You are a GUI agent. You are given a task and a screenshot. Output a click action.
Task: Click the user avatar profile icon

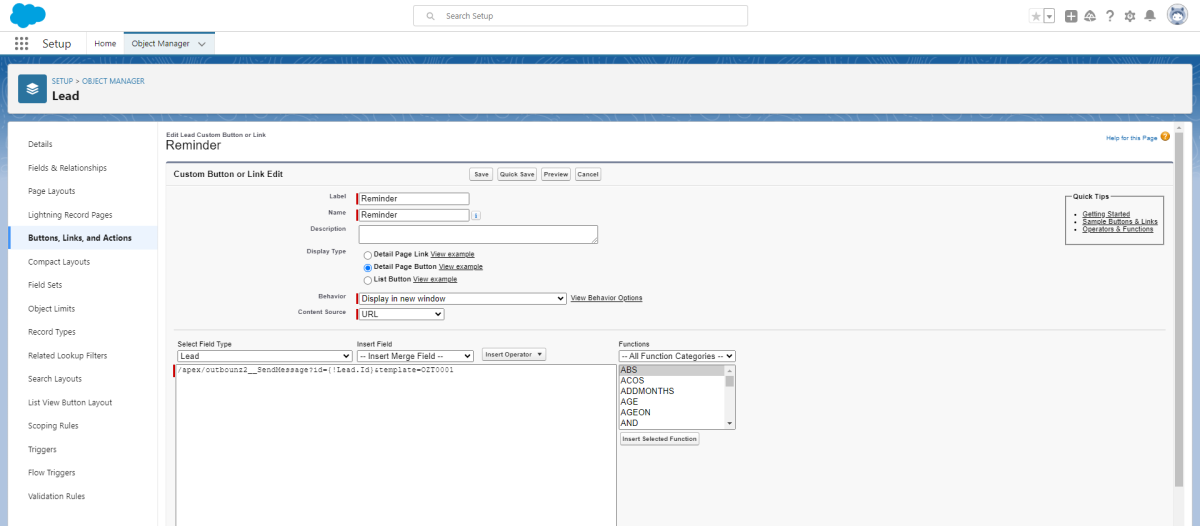click(x=1177, y=16)
